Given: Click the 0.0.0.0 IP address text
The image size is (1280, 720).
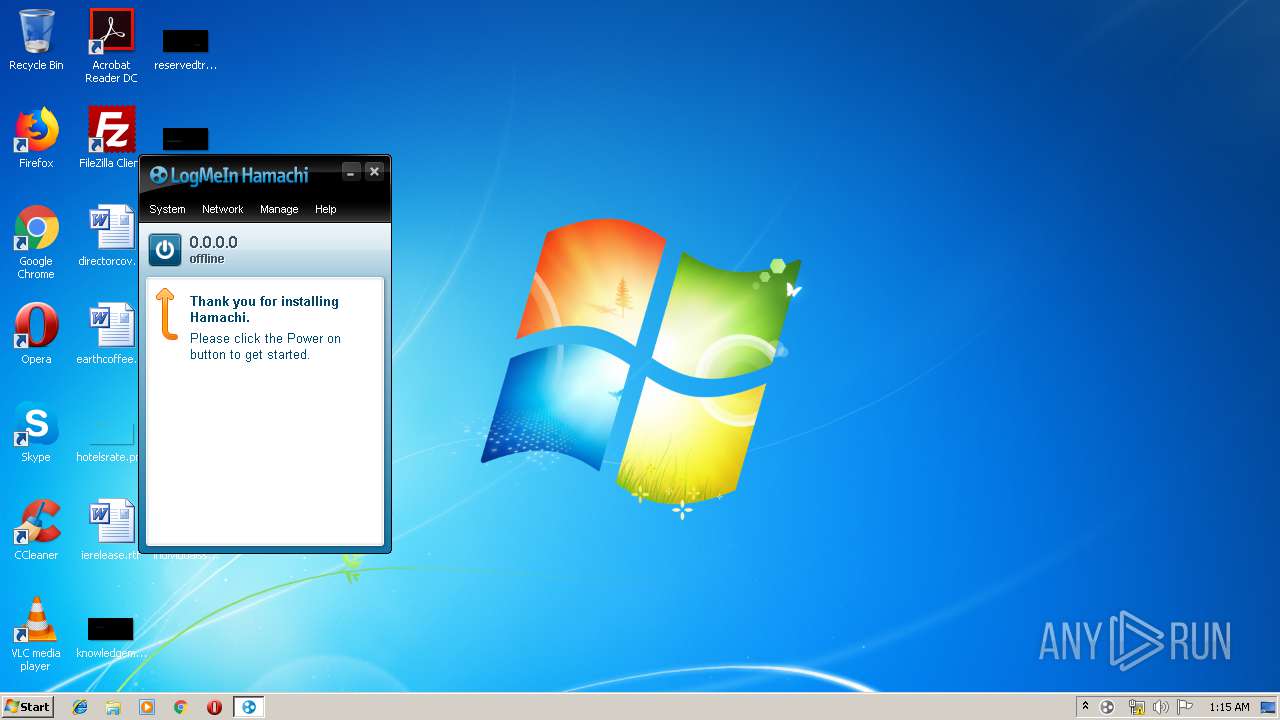Looking at the screenshot, I should pyautogui.click(x=213, y=242).
